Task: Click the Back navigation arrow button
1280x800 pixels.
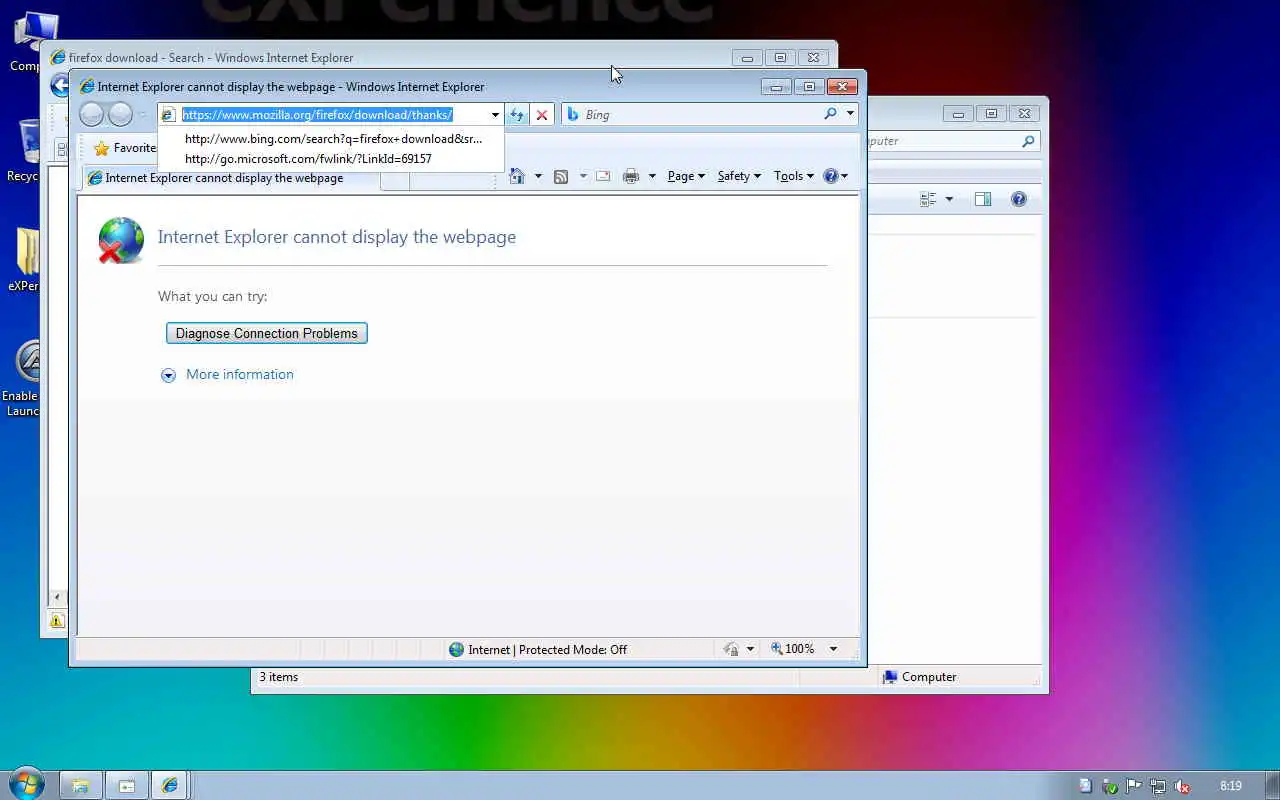Action: (92, 114)
